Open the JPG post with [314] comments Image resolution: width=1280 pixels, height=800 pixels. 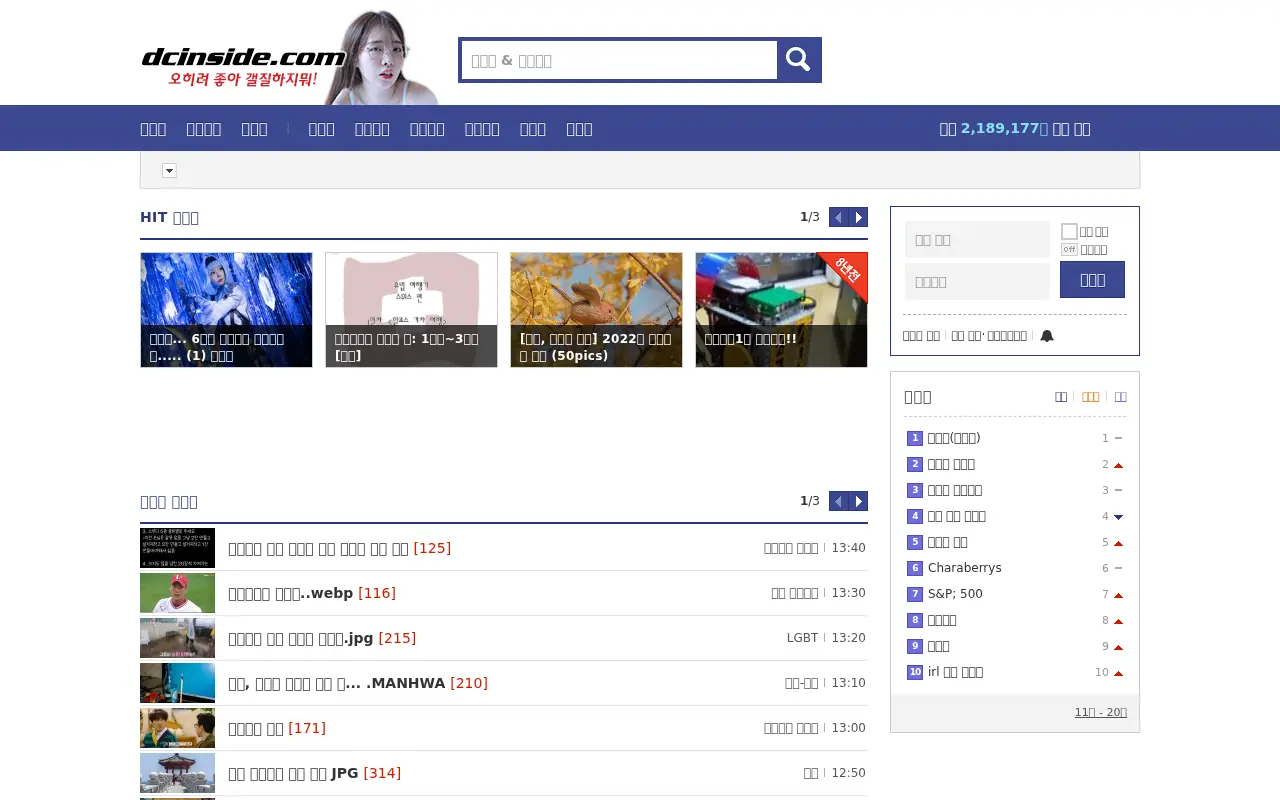click(x=314, y=773)
